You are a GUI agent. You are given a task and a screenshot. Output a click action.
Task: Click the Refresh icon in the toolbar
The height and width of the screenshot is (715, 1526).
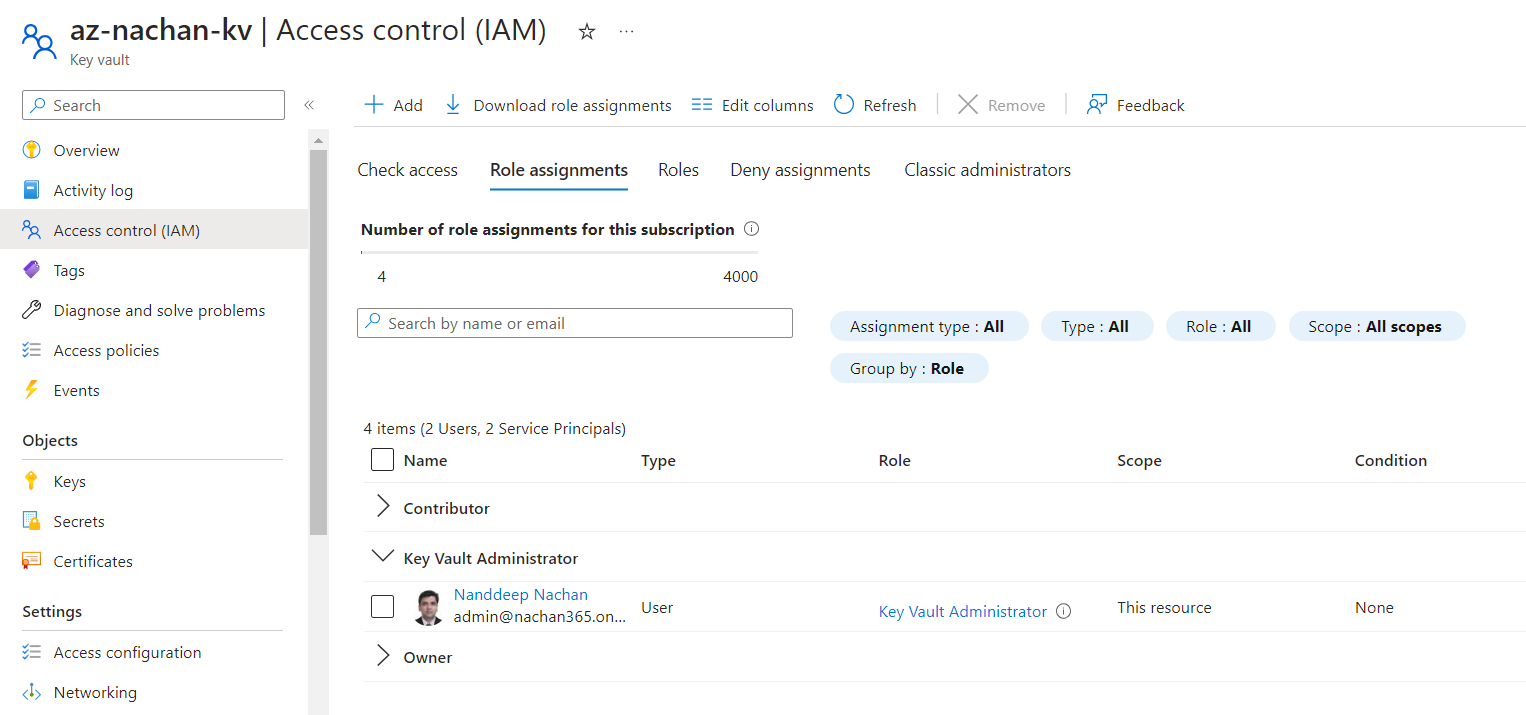coord(844,105)
